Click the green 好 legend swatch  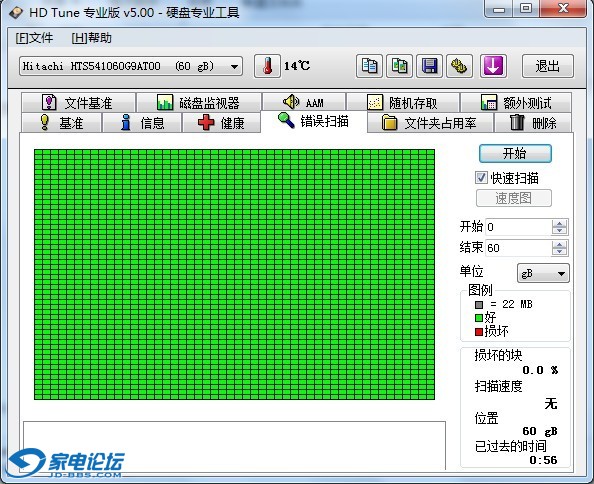coord(479,318)
